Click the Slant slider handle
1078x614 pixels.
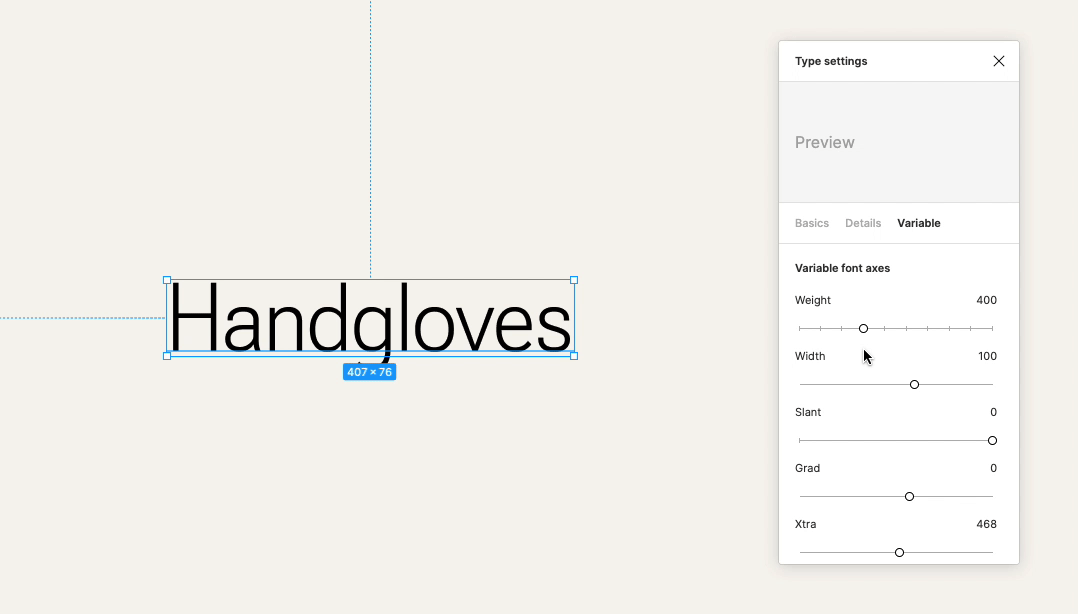click(992, 440)
